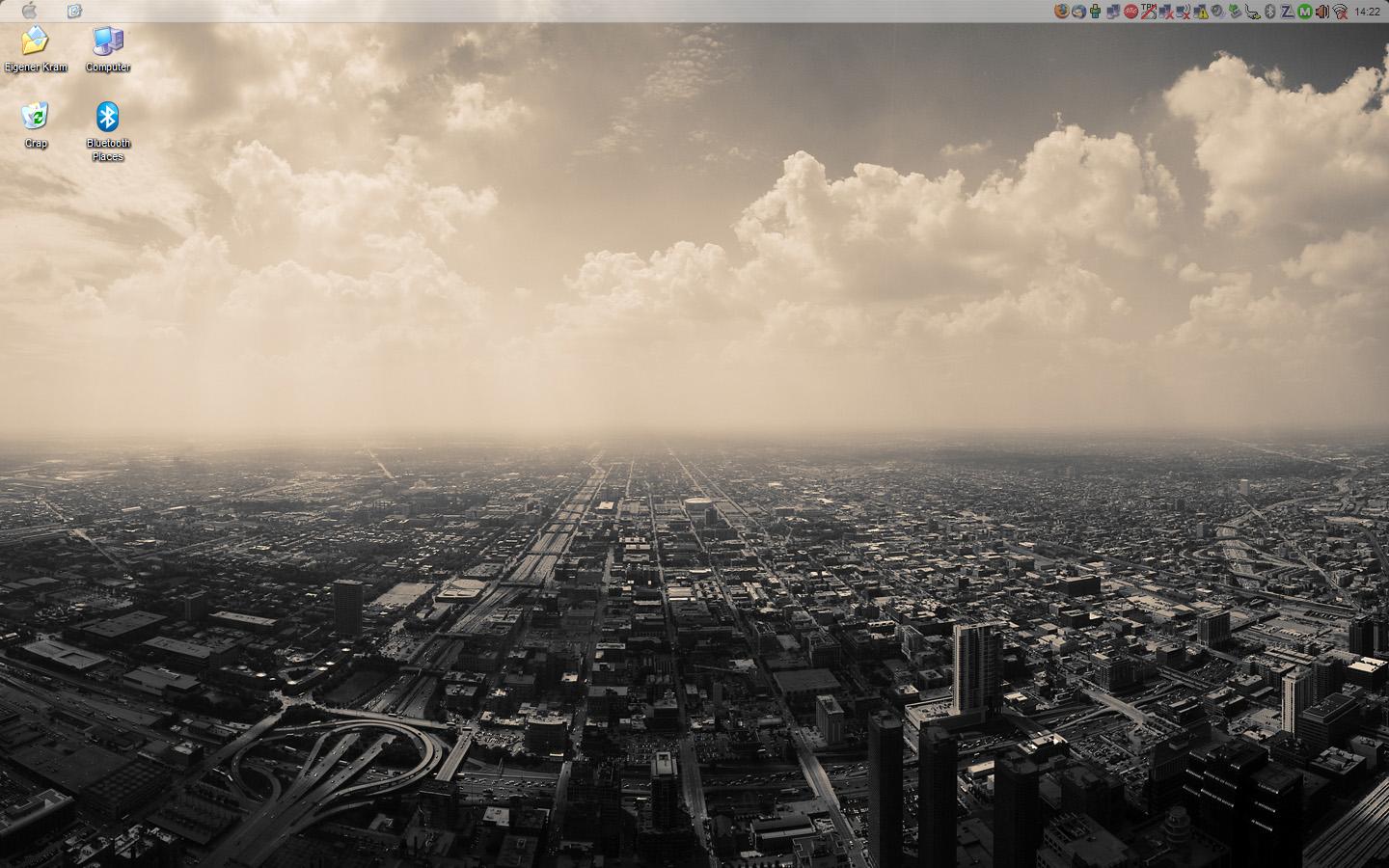Click the quick launch icon beside Apple logo

74,11
